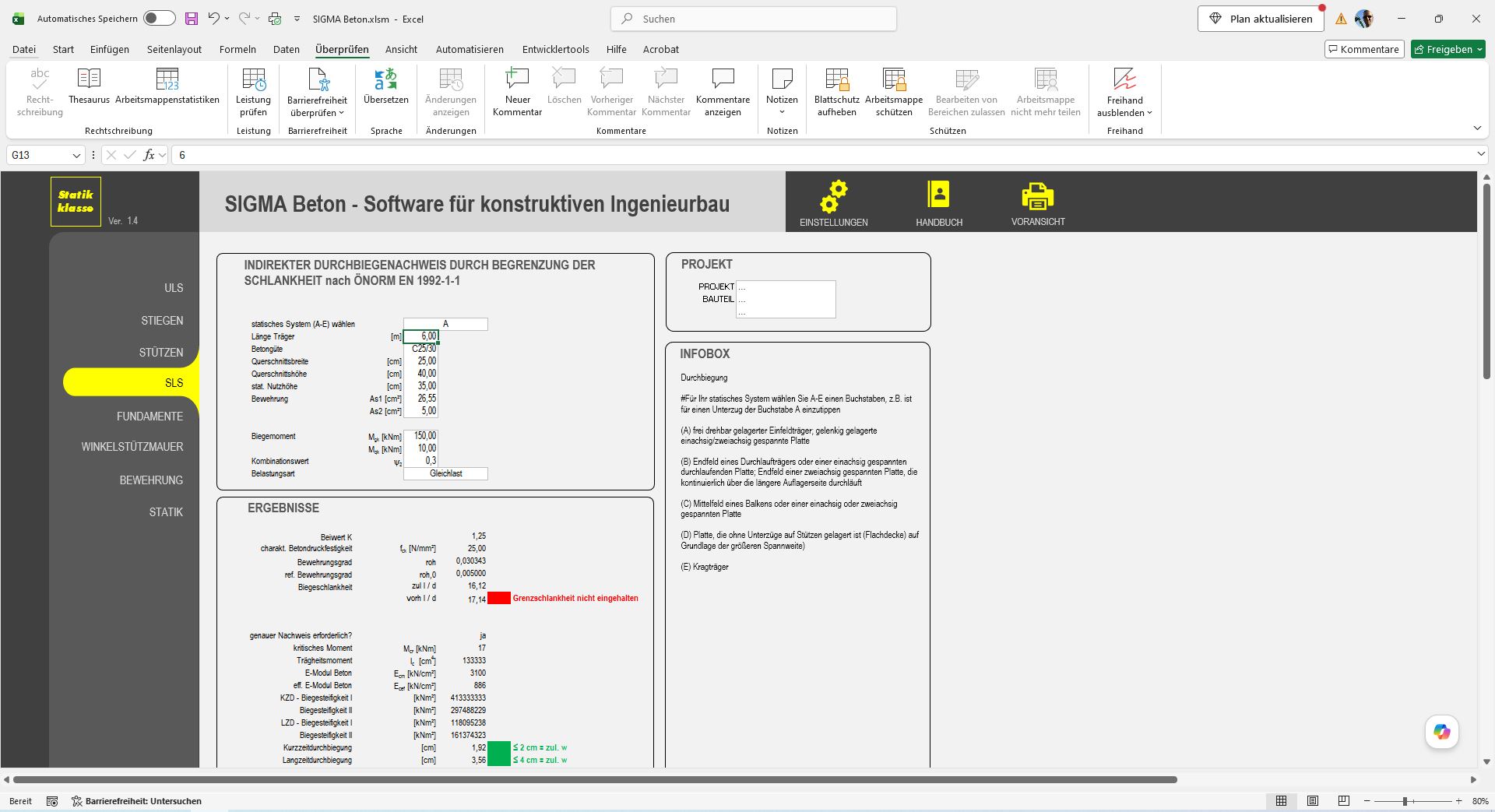The width and height of the screenshot is (1495, 812).
Task: Click the Suchen search box
Action: click(x=754, y=19)
